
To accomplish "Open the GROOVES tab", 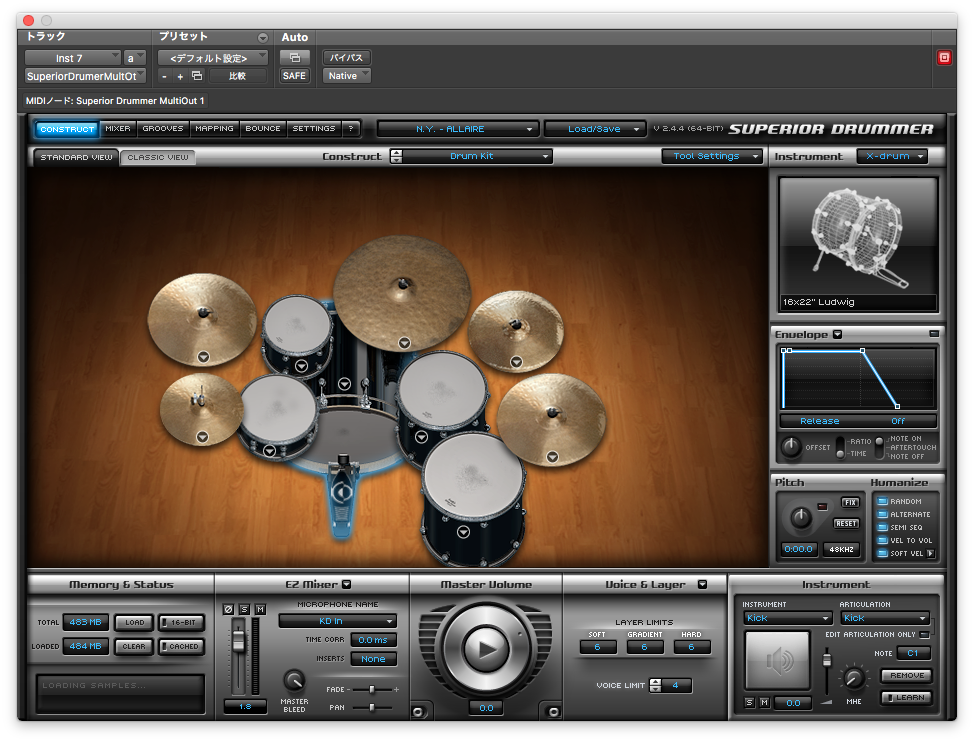I will [x=163, y=129].
